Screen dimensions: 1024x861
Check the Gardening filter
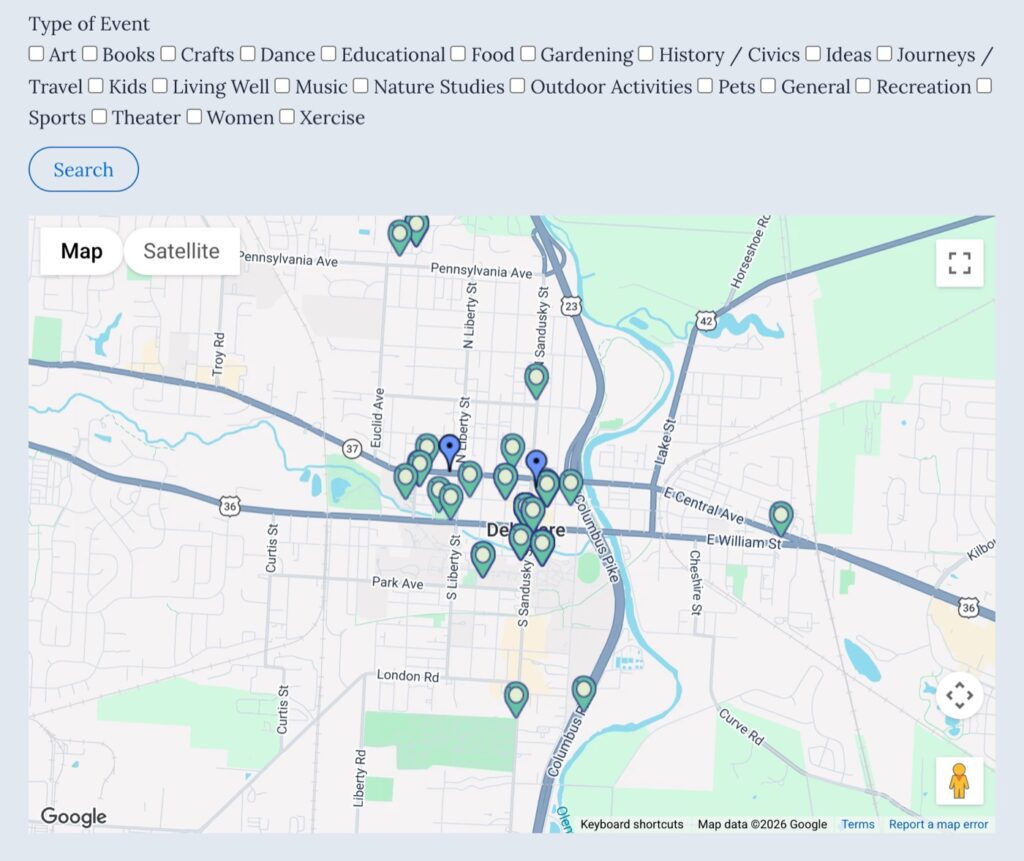point(528,54)
